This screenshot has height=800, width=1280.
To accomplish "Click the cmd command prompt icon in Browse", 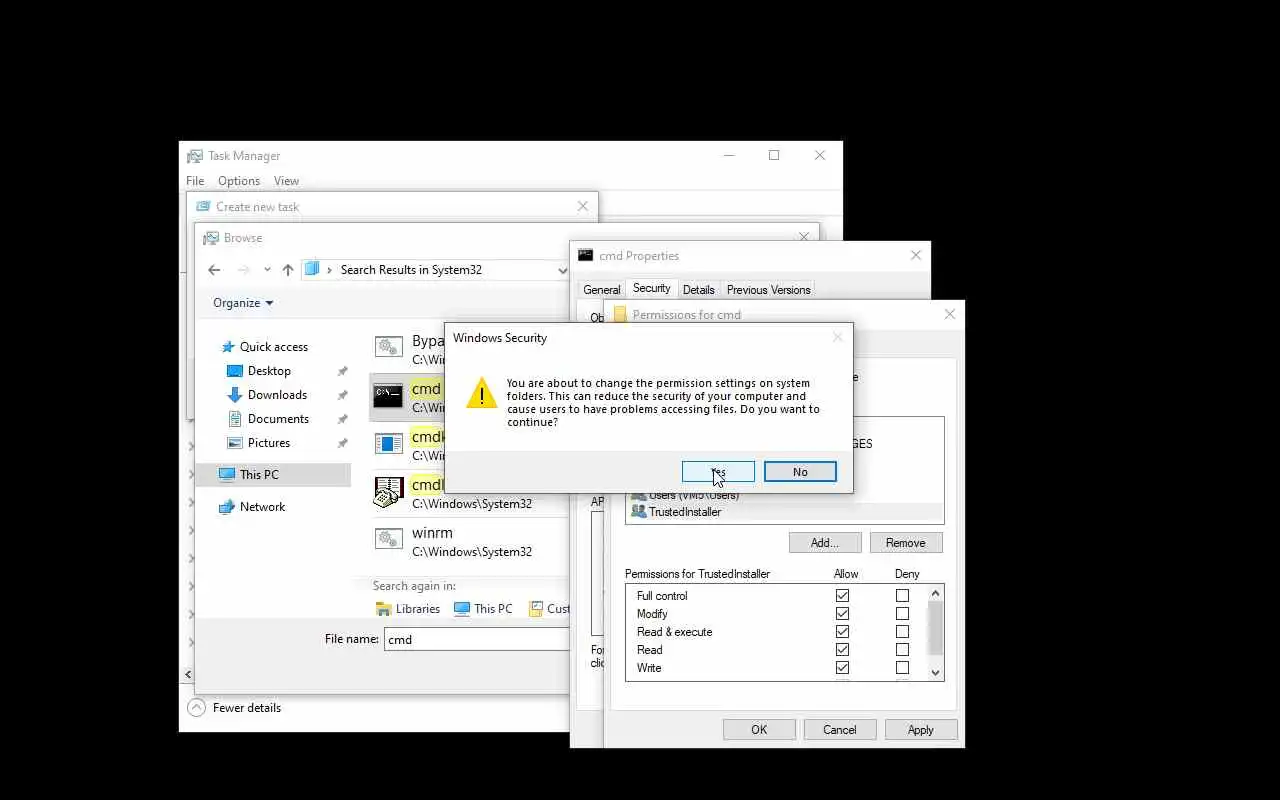I will pos(388,395).
